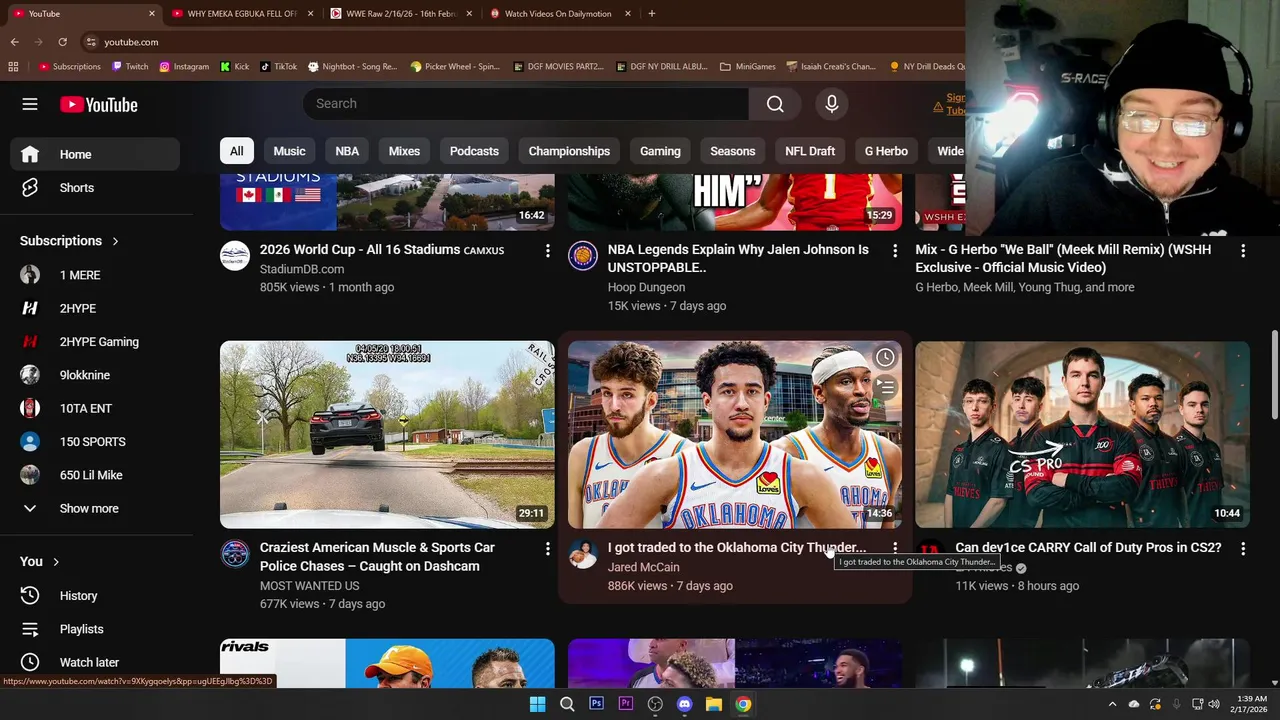Open volume control in system tray
Image resolution: width=1280 pixels, height=720 pixels.
pyautogui.click(x=1214, y=704)
